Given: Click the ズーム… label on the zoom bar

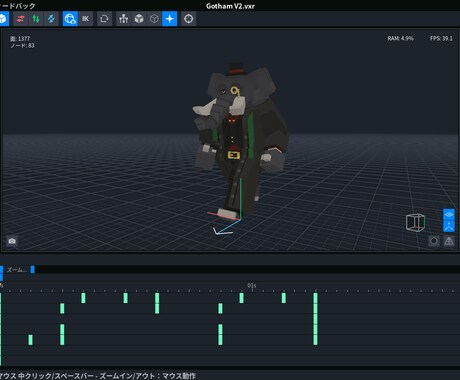Looking at the screenshot, I should tap(17, 270).
